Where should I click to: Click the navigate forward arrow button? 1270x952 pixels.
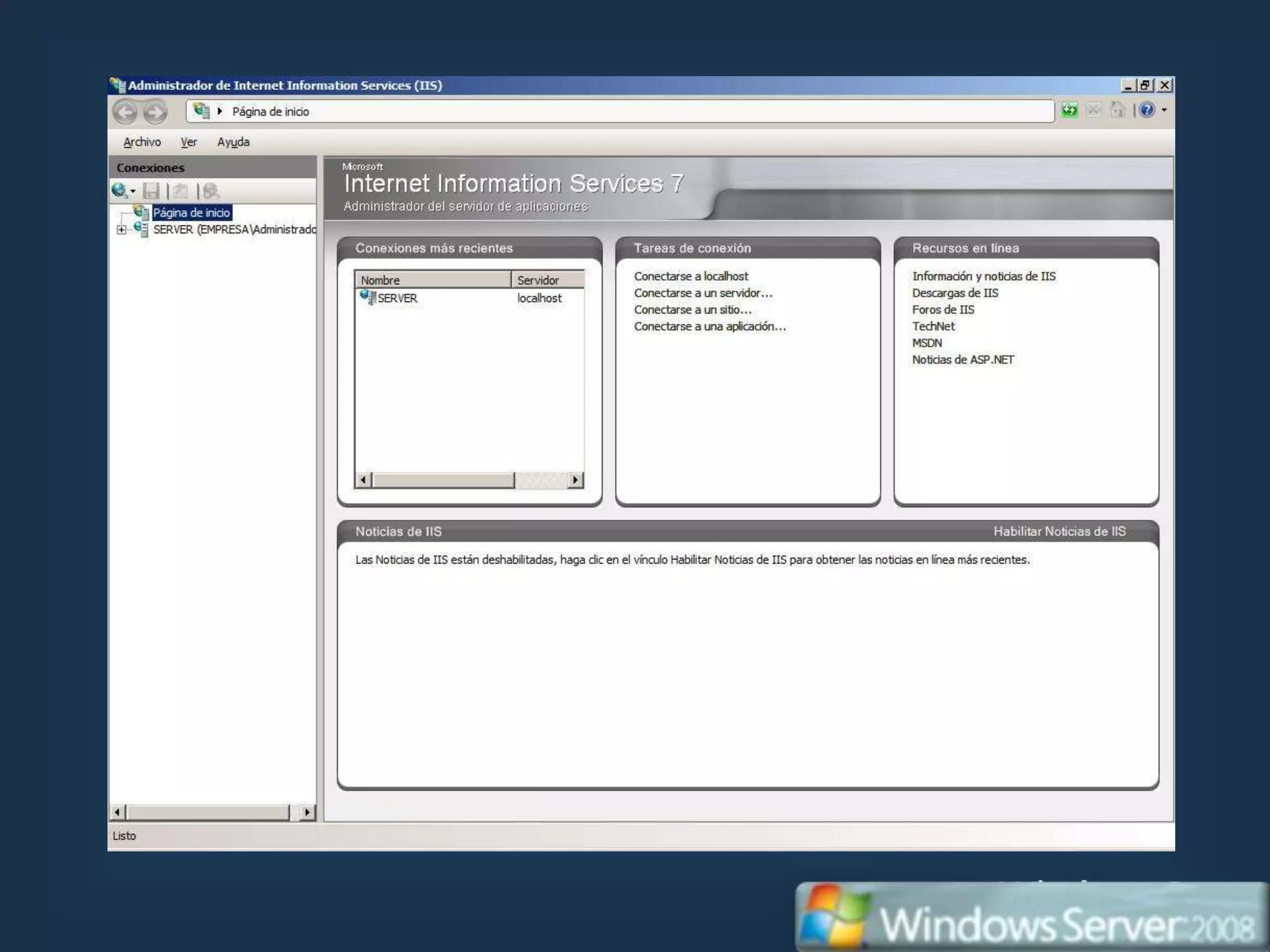[x=155, y=112]
